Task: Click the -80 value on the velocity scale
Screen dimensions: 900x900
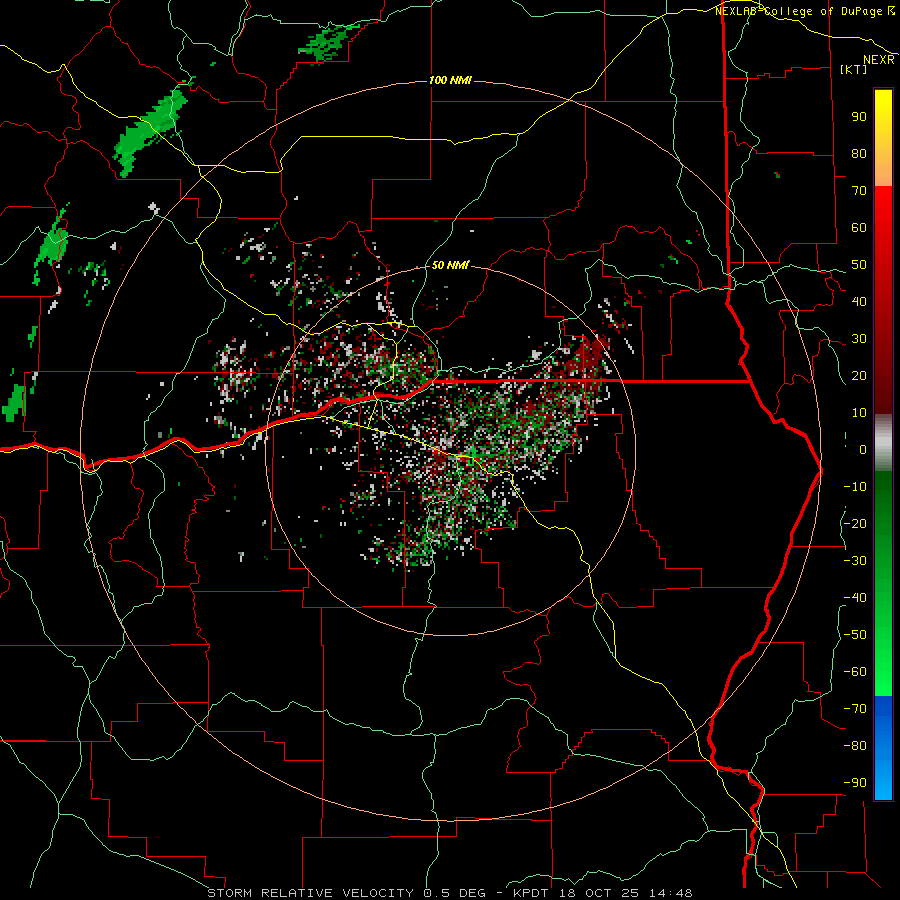Action: pyautogui.click(x=855, y=746)
